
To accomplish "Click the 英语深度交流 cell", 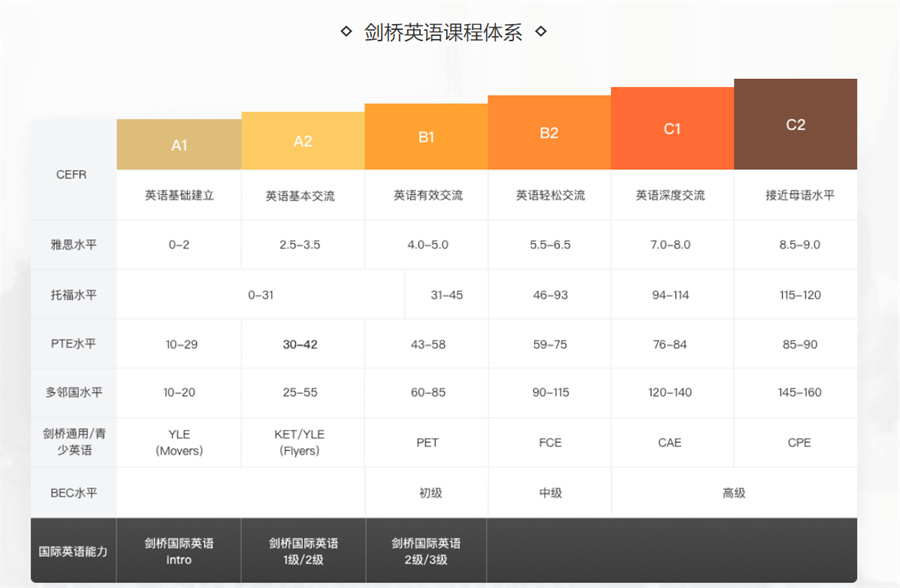I will point(670,195).
